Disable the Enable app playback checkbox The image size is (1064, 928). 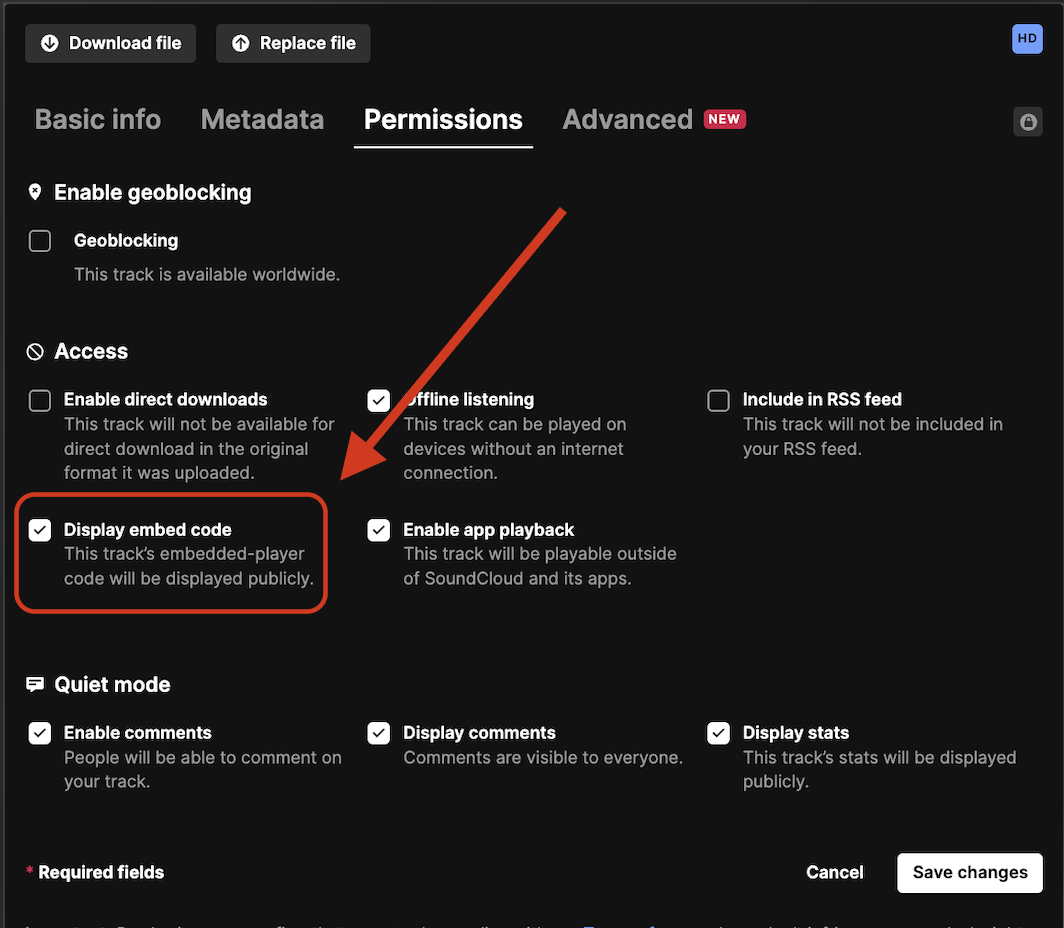pyautogui.click(x=378, y=530)
